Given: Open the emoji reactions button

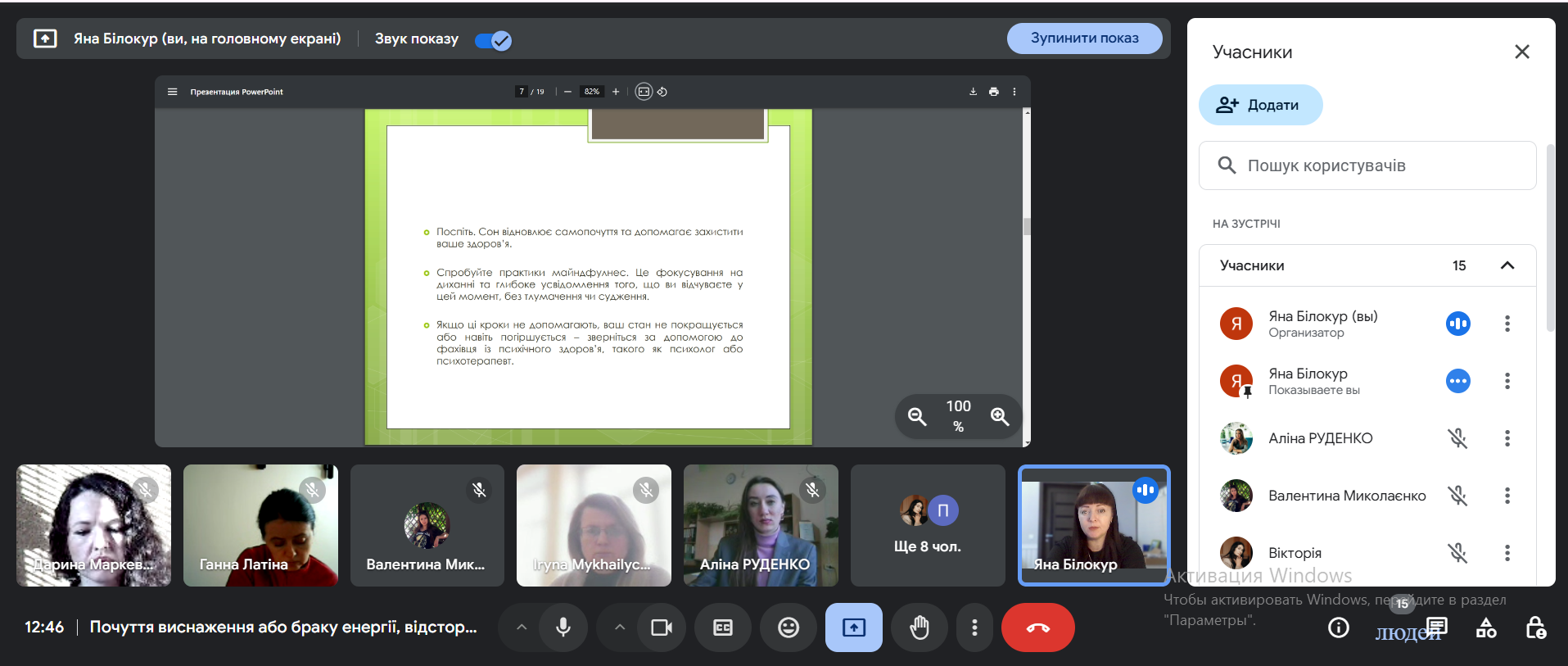Looking at the screenshot, I should 789,627.
